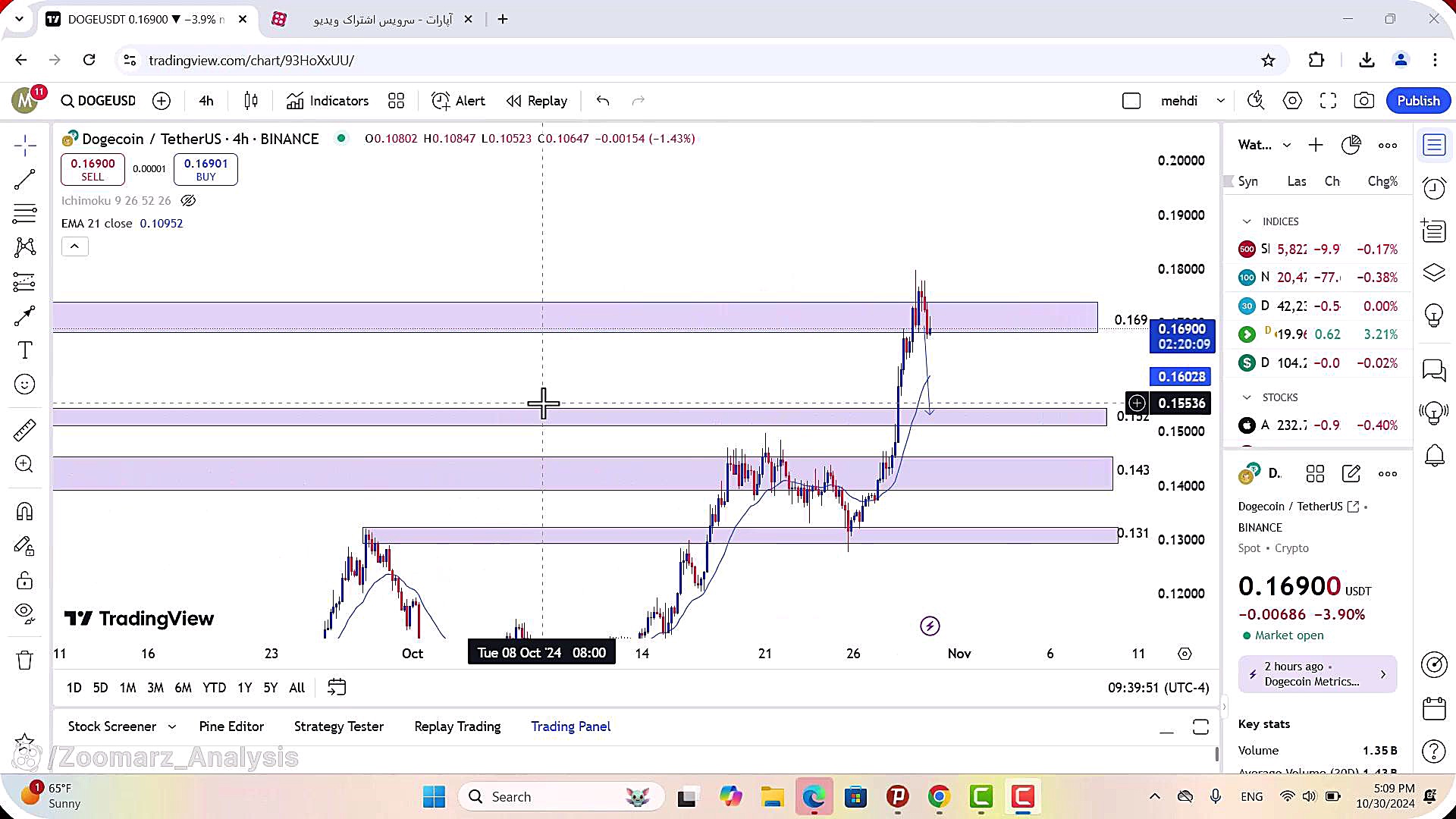Click the 0.16900 SELL button

point(93,169)
